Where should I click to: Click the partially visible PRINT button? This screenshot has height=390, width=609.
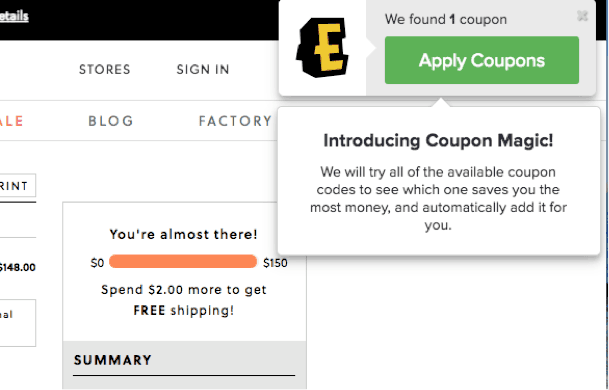(17, 186)
